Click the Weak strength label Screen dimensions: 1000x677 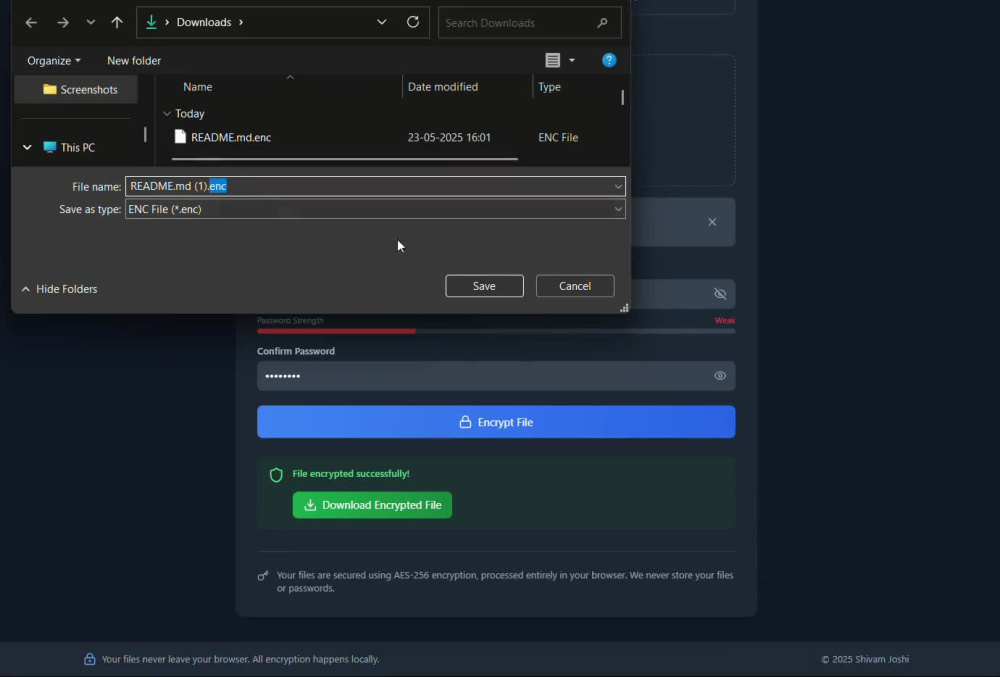pos(724,321)
